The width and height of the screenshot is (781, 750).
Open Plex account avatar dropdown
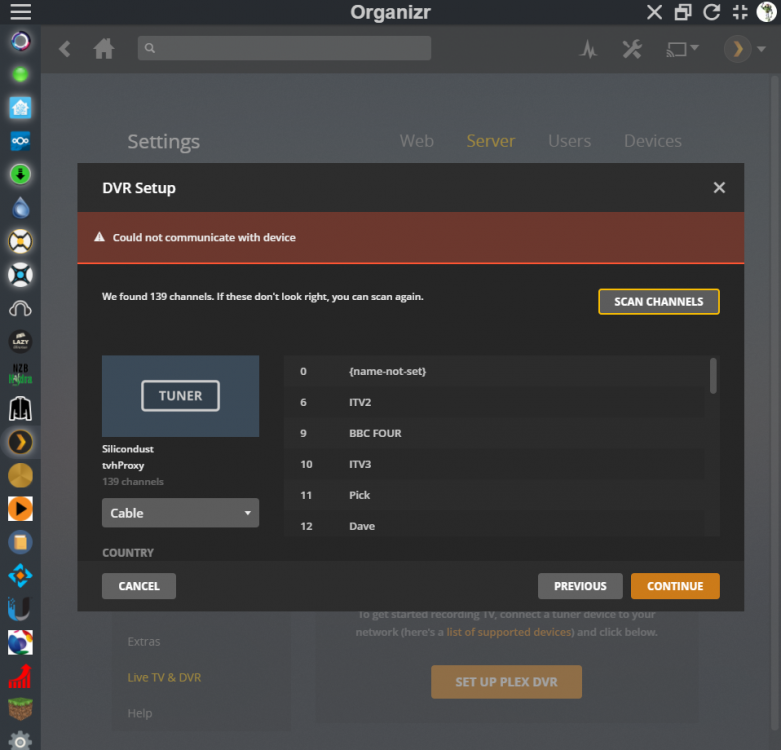pos(744,49)
